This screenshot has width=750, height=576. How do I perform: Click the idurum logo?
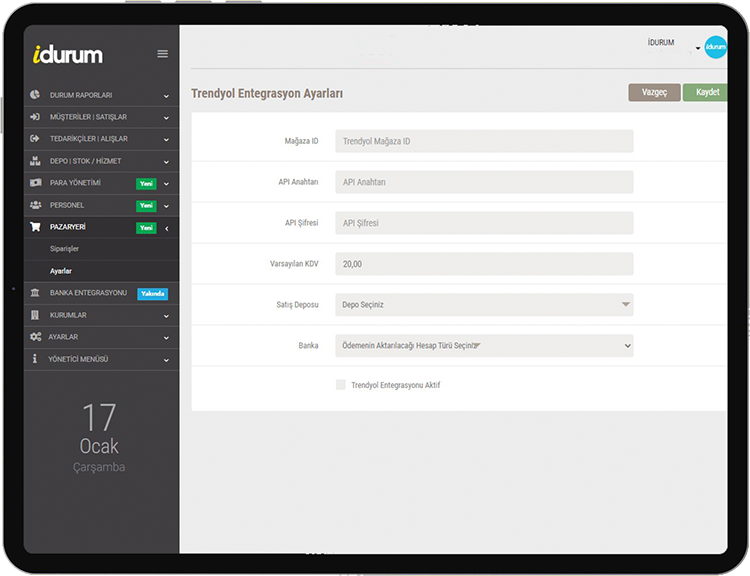click(x=67, y=55)
